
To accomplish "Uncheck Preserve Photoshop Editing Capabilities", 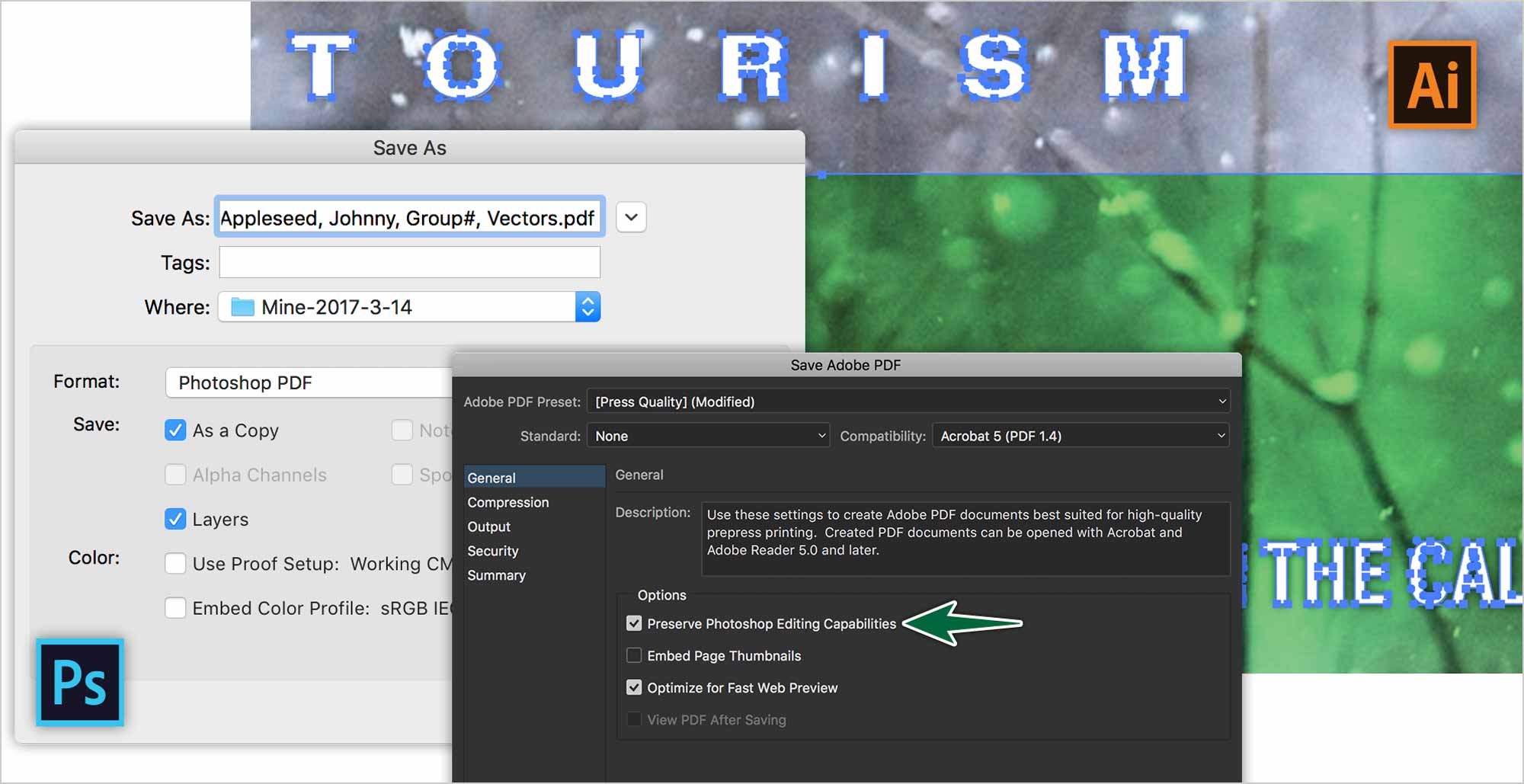I will [x=634, y=623].
